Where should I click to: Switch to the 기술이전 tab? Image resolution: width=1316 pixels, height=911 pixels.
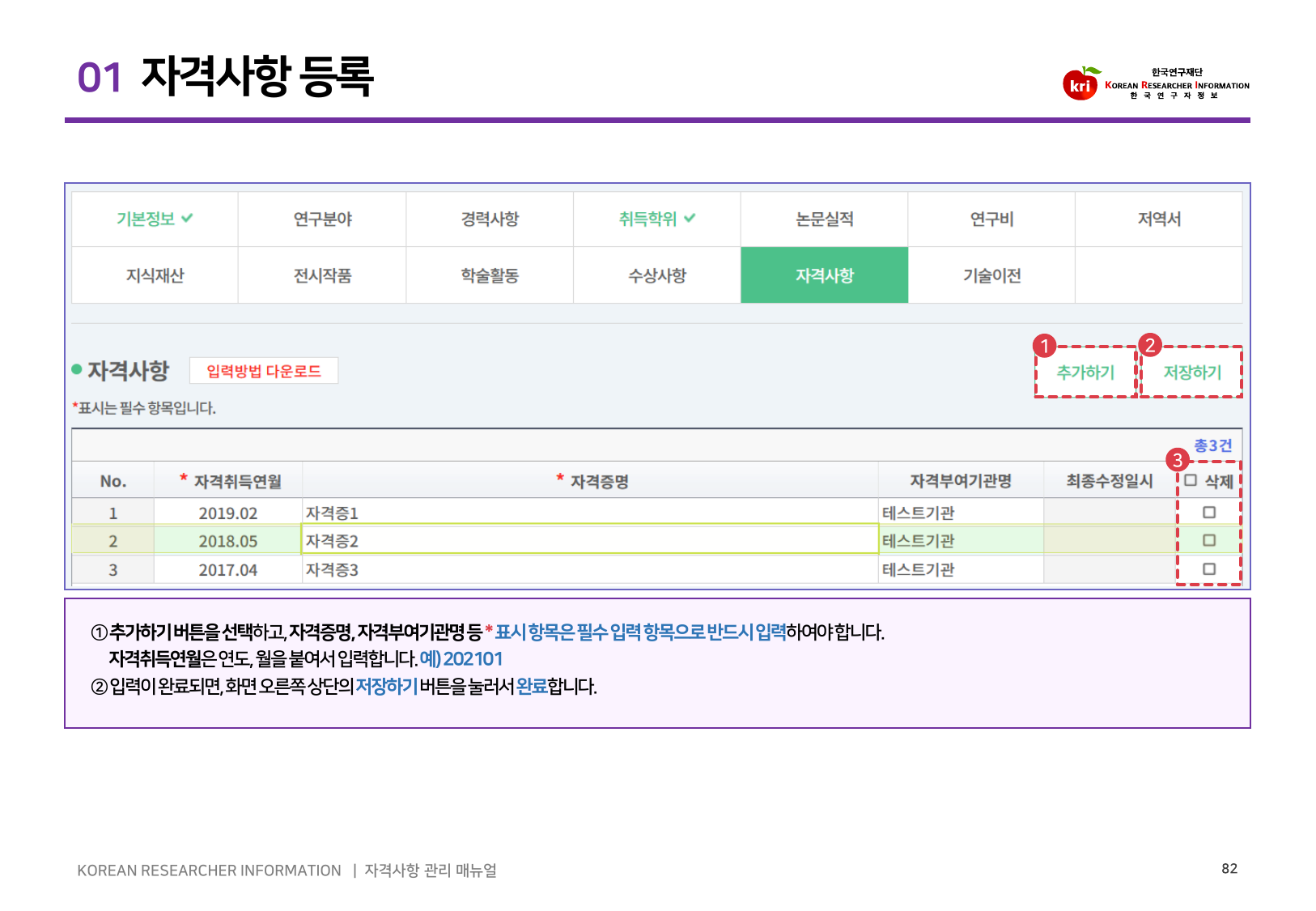[x=991, y=275]
